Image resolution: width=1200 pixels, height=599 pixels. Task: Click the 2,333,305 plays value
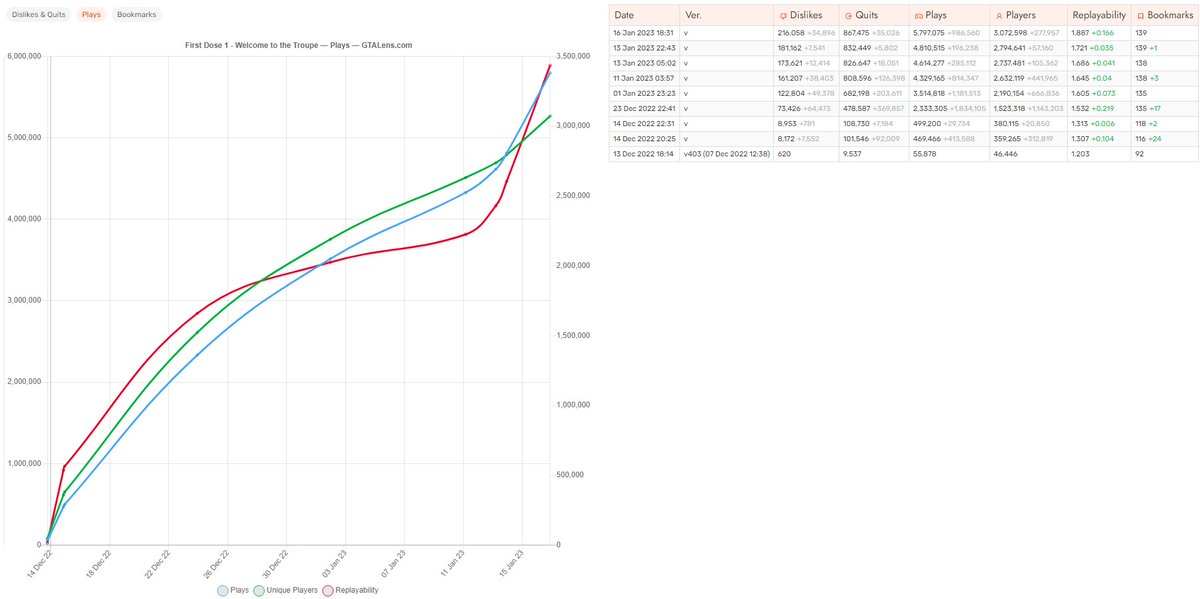(931, 106)
